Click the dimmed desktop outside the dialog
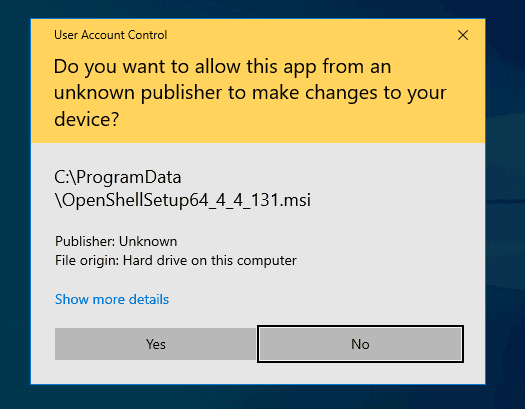The width and height of the screenshot is (525, 409). pyautogui.click(x=15, y=201)
